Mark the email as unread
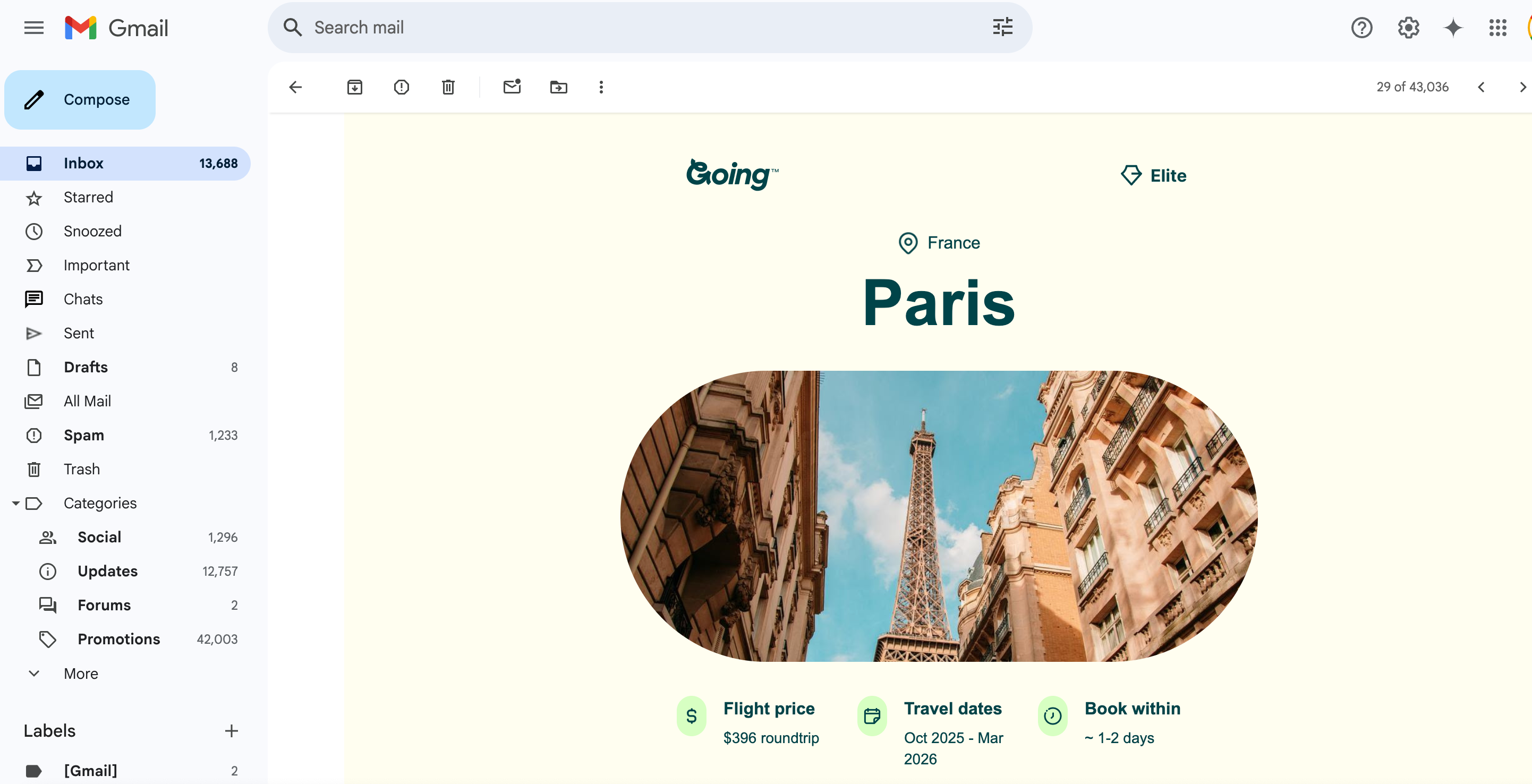The height and width of the screenshot is (784, 1532). 512,88
